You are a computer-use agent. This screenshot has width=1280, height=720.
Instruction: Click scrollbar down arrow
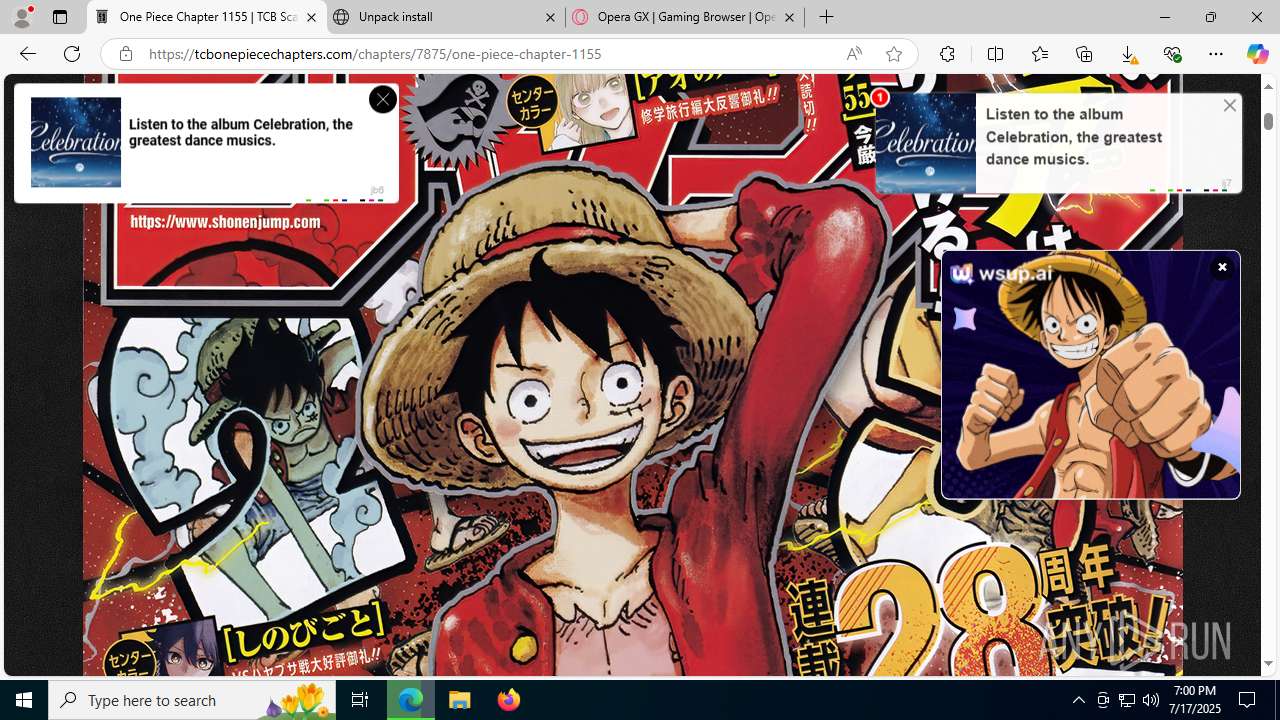pyautogui.click(x=1268, y=664)
